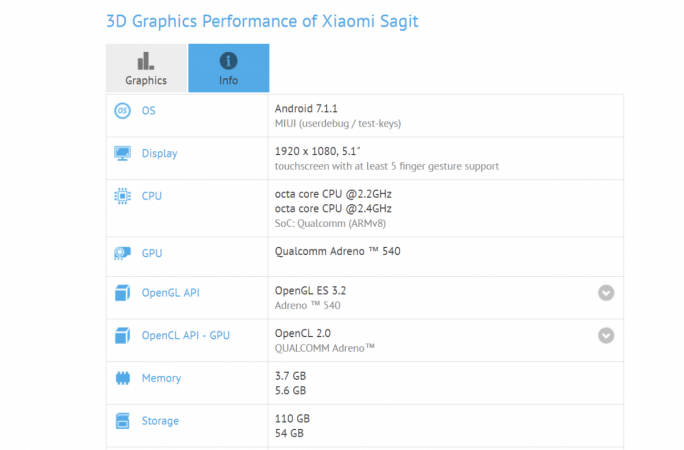This screenshot has height=450, width=684.
Task: Click the GPU card icon
Action: click(x=122, y=254)
